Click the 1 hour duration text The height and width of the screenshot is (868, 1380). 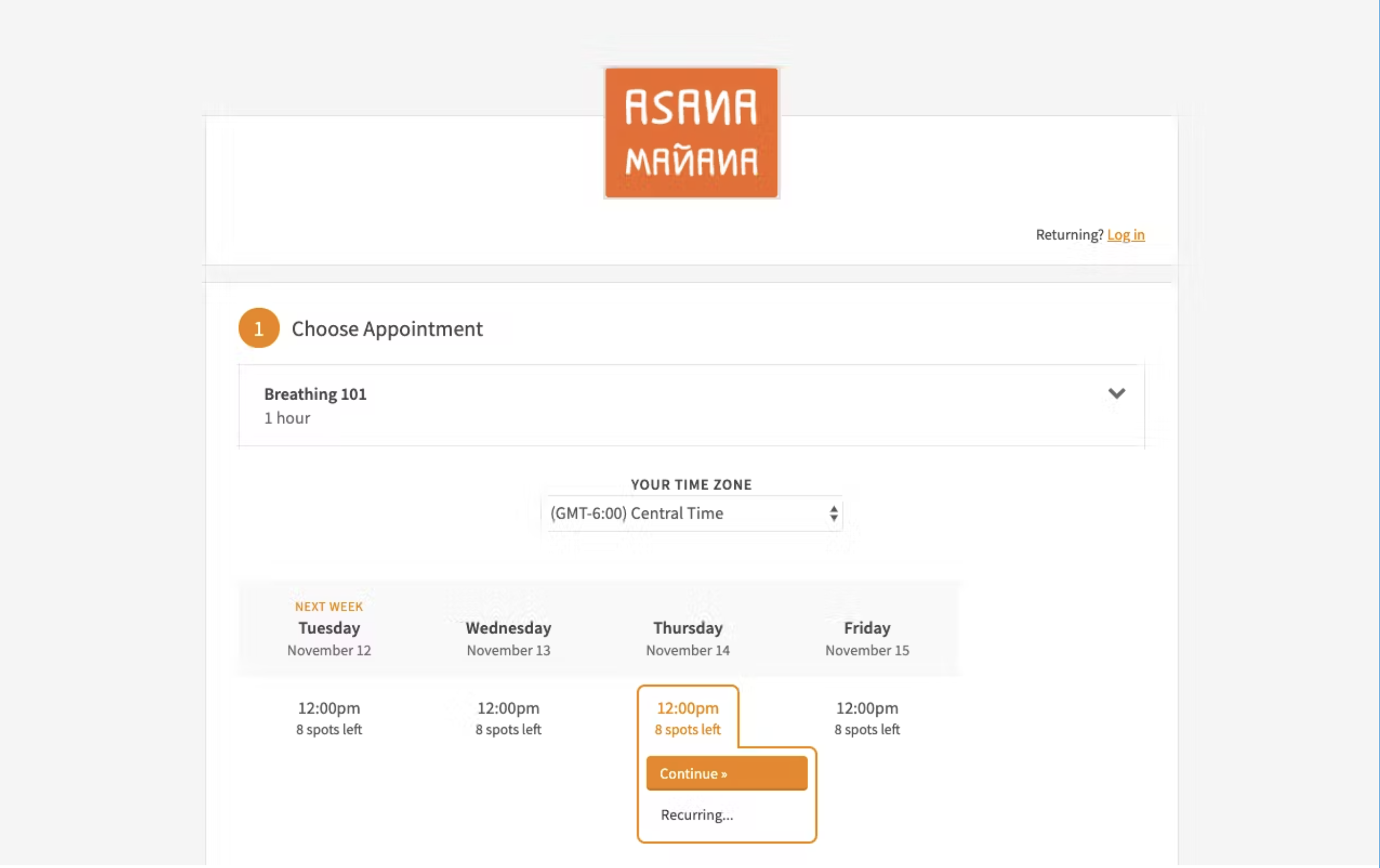[287, 418]
